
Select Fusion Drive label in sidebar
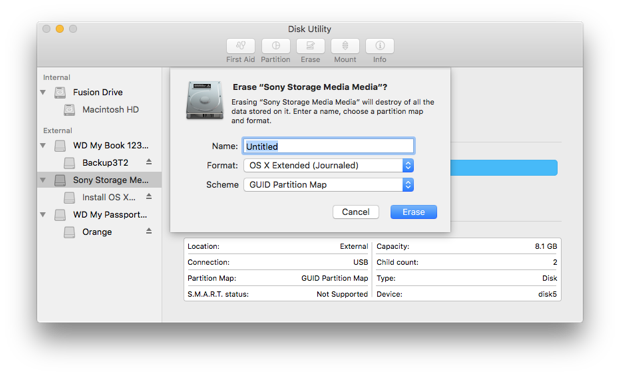click(98, 92)
